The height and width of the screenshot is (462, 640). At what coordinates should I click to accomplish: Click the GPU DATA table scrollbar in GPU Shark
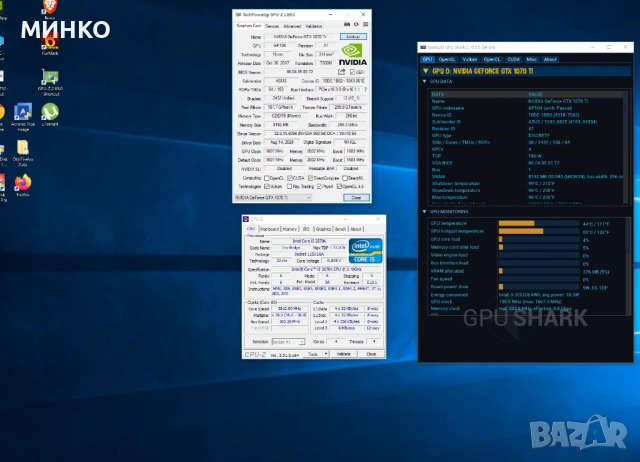[x=626, y=147]
